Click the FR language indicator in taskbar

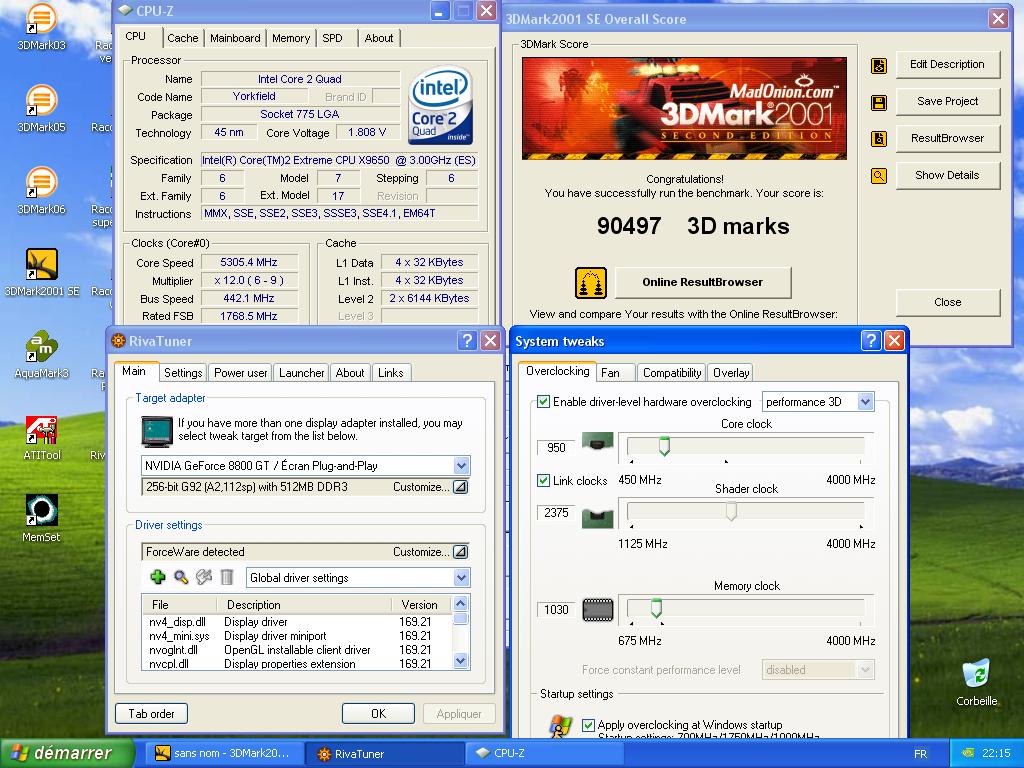pos(920,754)
